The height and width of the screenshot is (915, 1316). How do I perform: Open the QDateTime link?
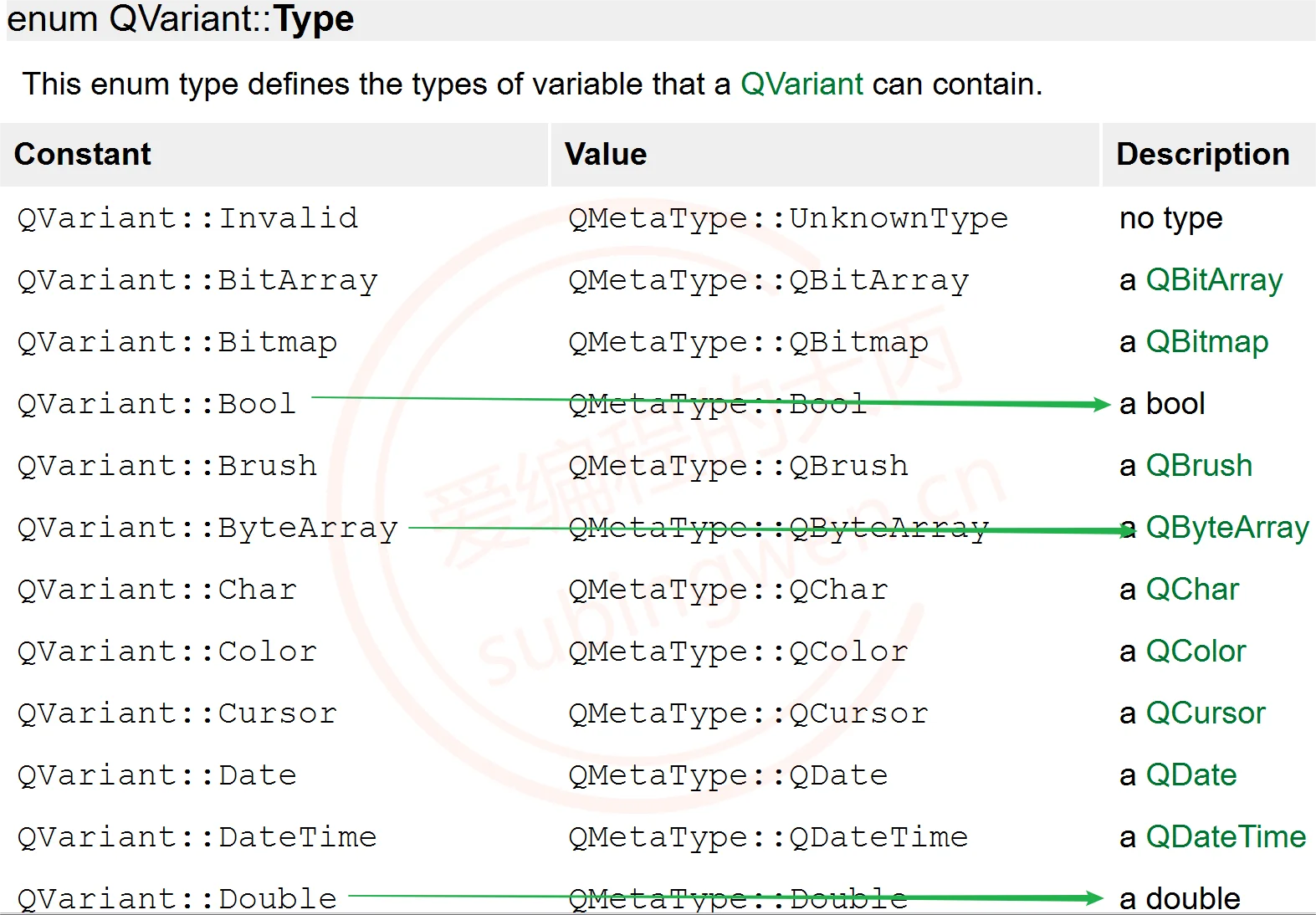tap(1226, 837)
